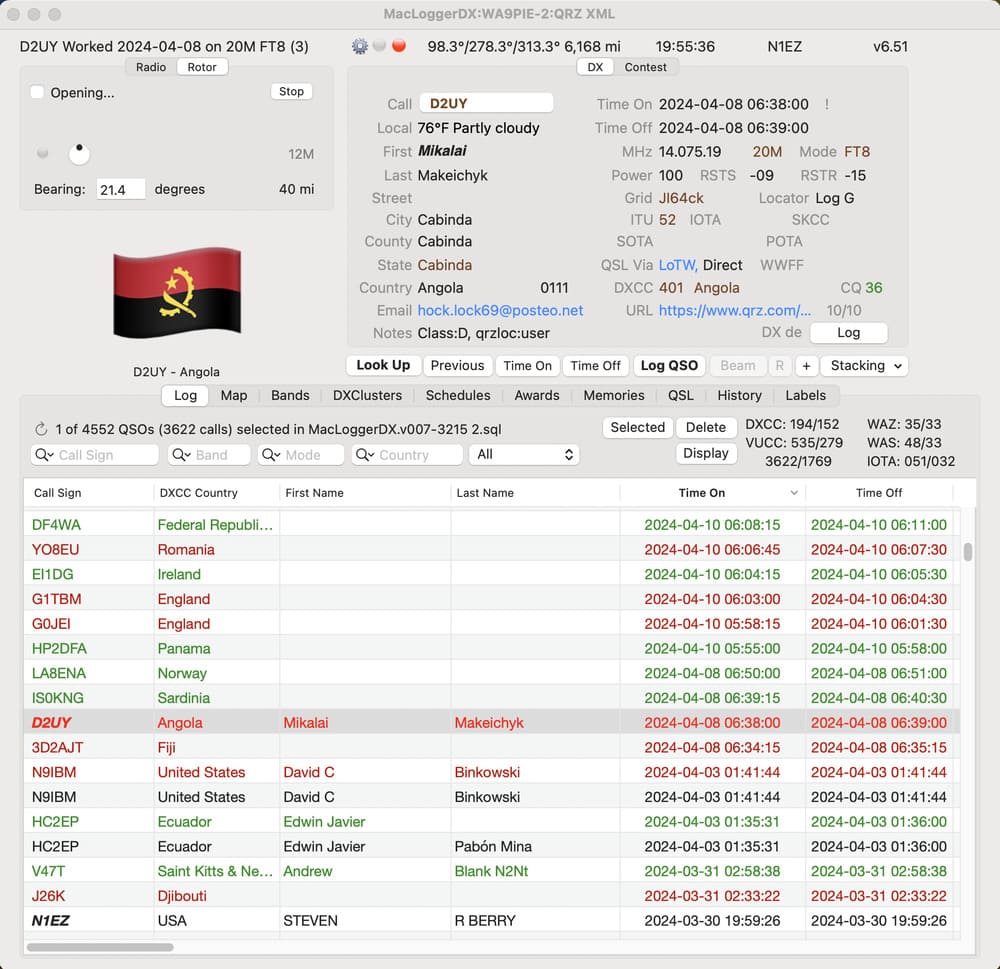
Task: Open the History tab
Action: (739, 396)
